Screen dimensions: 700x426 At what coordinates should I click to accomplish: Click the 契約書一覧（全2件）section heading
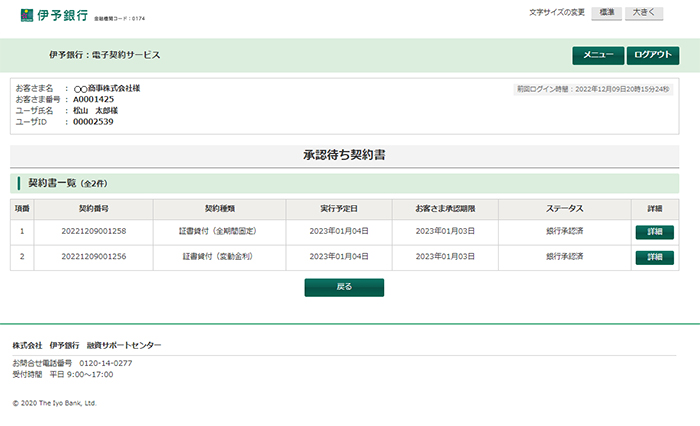click(x=68, y=184)
